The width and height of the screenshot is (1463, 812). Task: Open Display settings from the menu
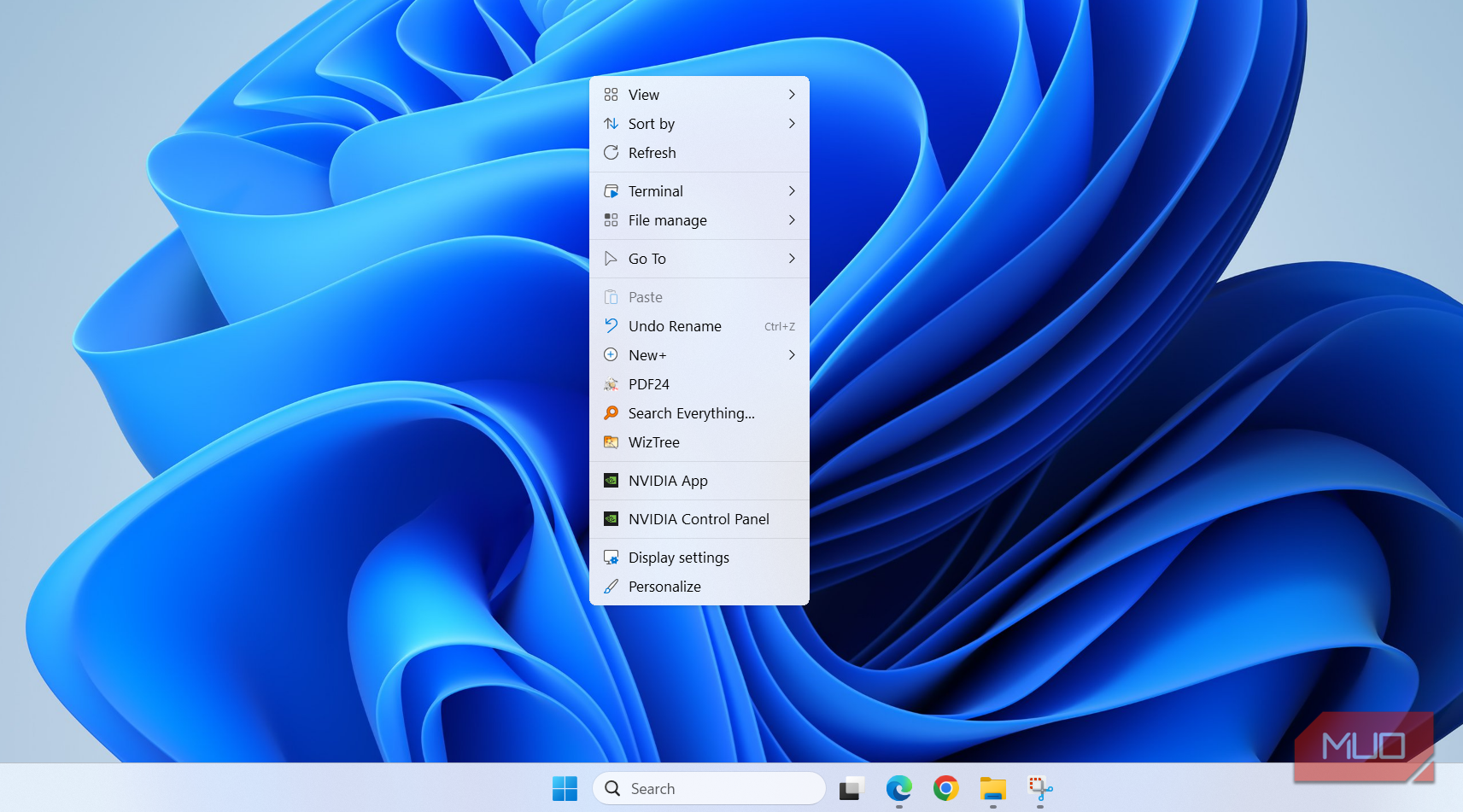699,558
